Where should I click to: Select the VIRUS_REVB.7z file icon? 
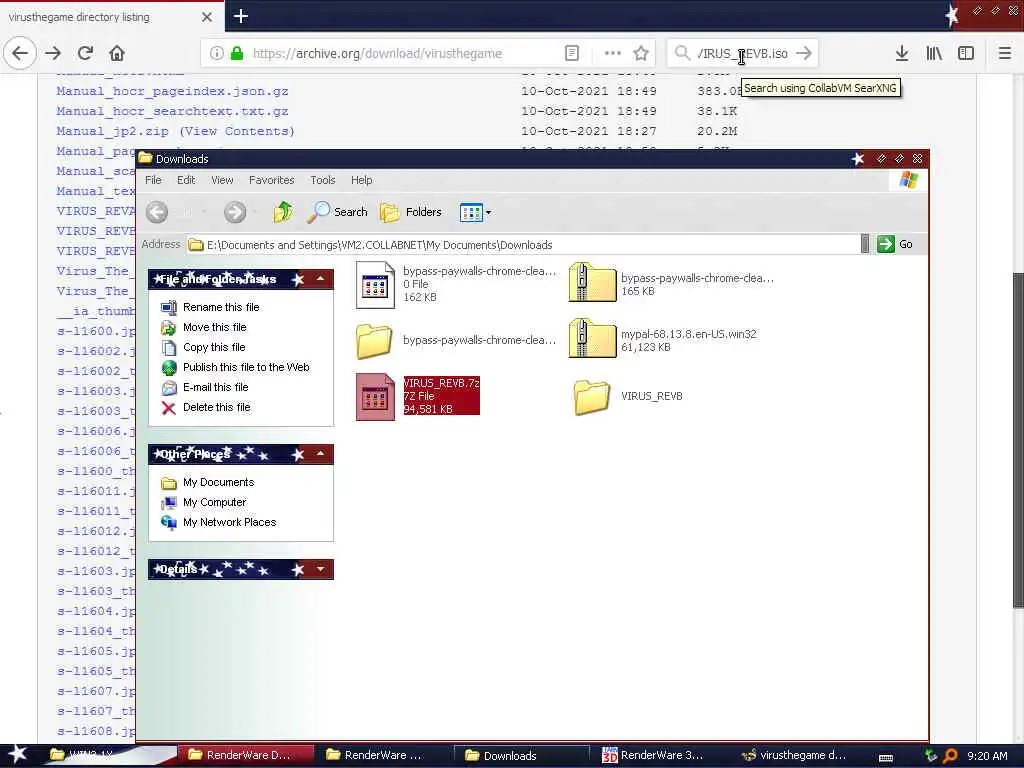[x=375, y=396]
